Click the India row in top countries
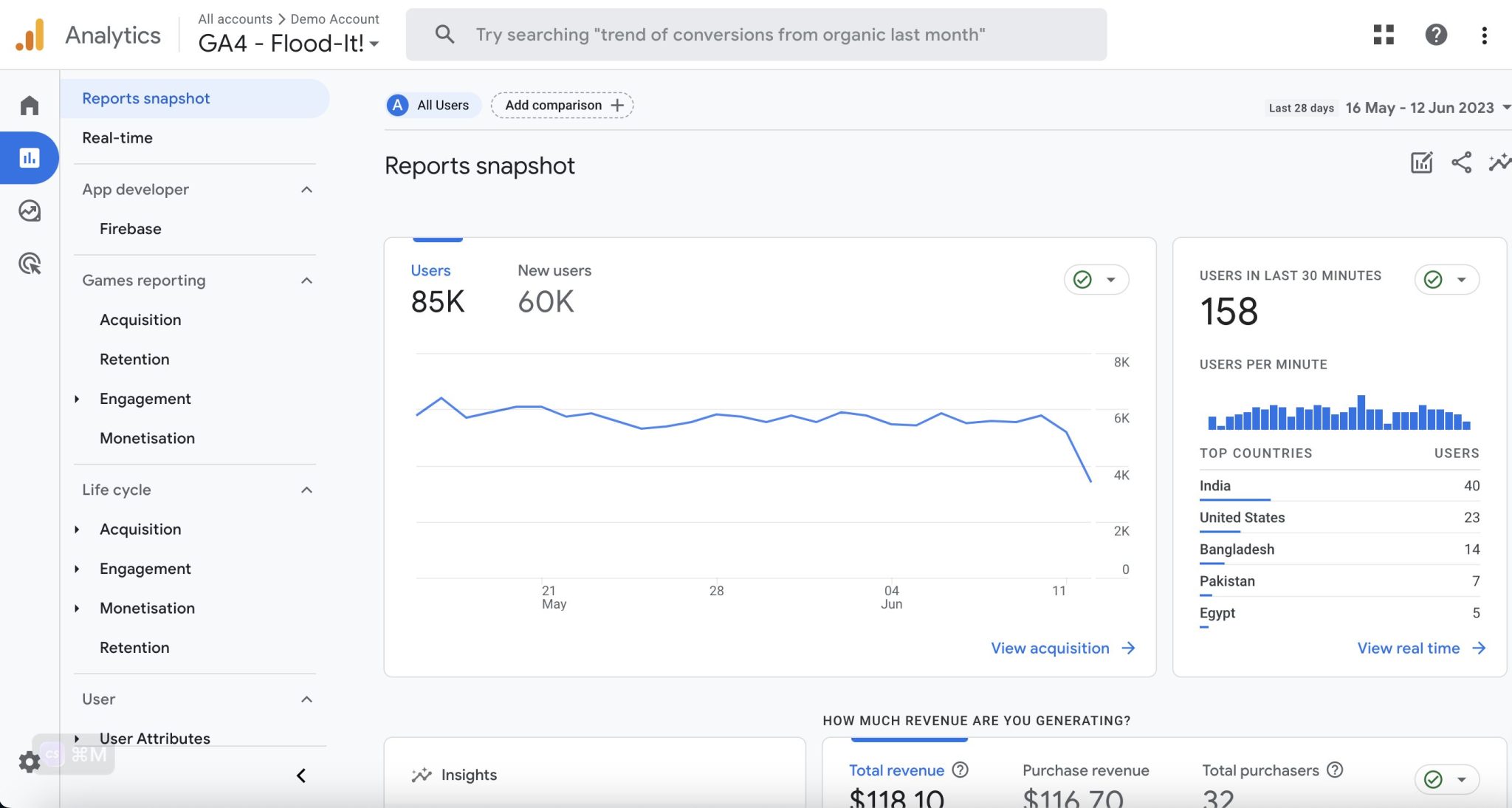 point(1339,486)
